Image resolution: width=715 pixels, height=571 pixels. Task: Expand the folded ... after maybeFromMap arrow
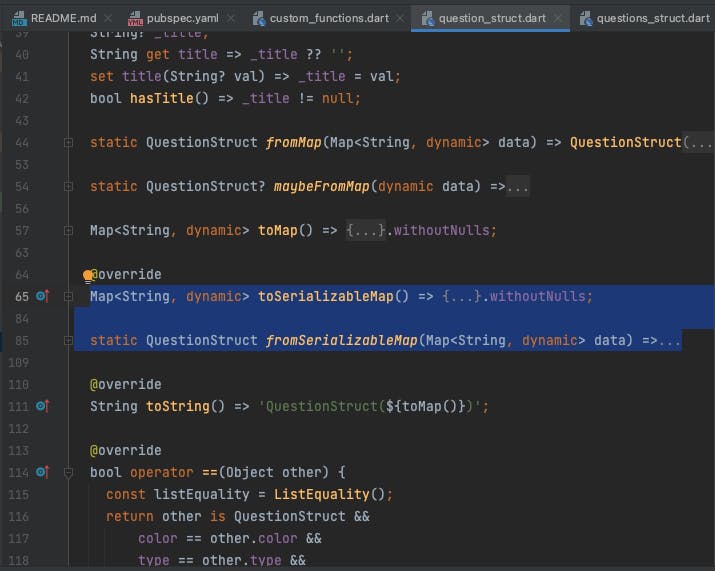(x=518, y=187)
